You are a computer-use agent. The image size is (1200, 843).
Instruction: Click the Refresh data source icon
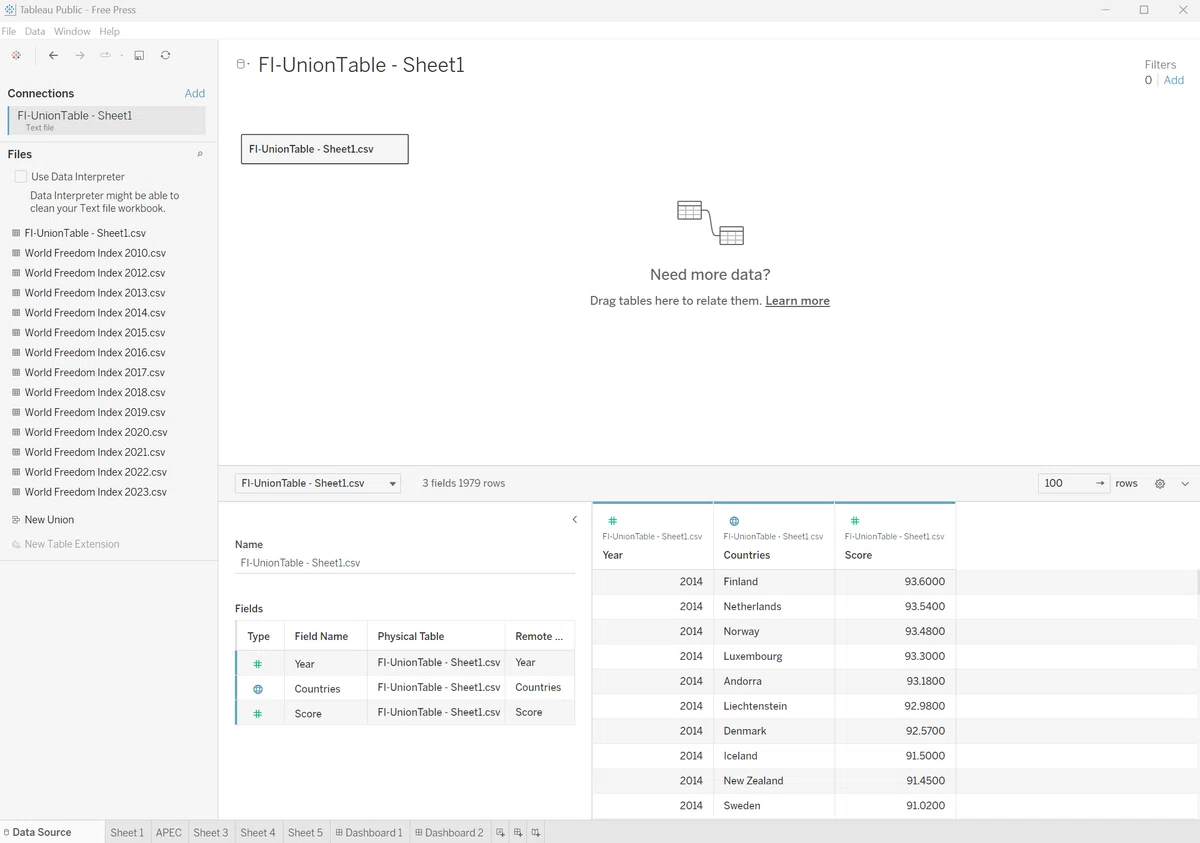click(x=165, y=55)
